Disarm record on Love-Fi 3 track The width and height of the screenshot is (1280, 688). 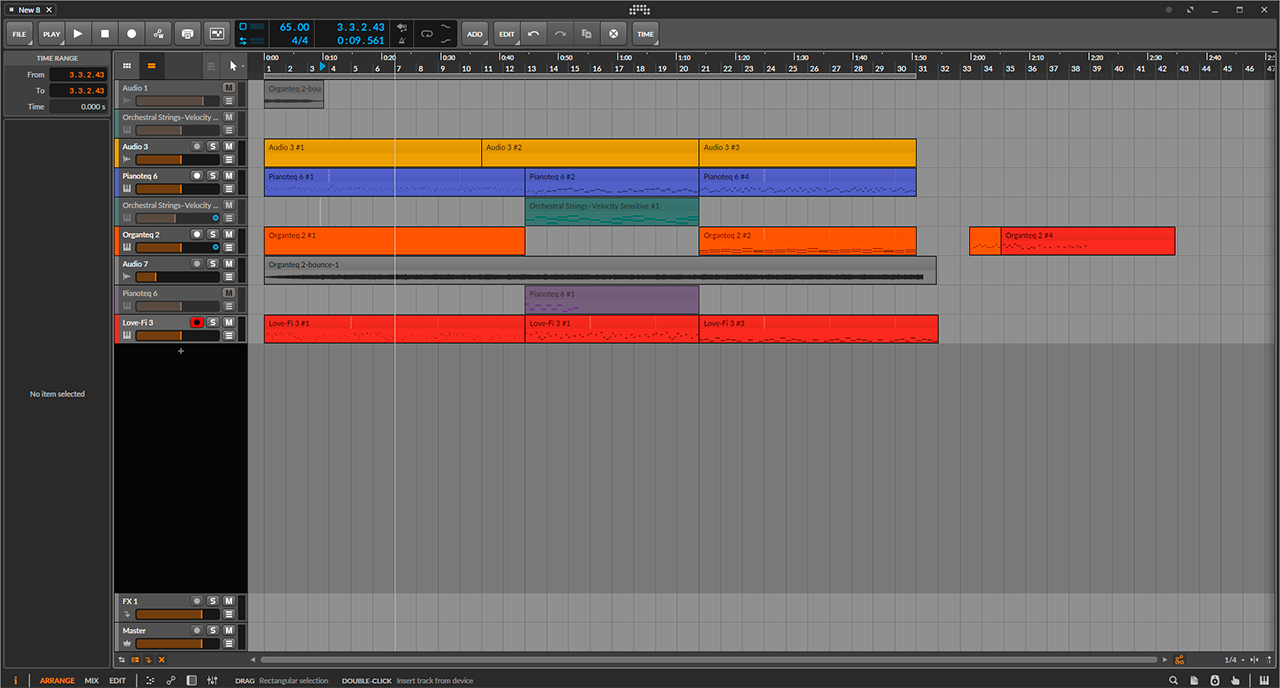pos(197,322)
